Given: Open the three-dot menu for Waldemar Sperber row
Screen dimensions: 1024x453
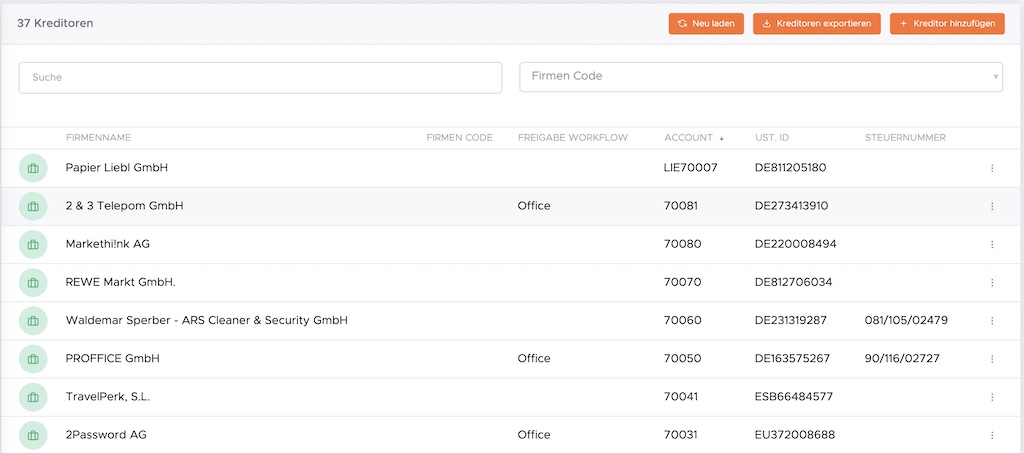Looking at the screenshot, I should coord(992,321).
